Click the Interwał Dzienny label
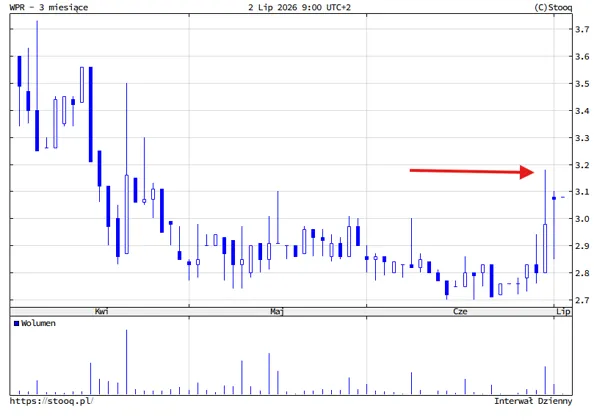The image size is (605, 420). (x=533, y=401)
